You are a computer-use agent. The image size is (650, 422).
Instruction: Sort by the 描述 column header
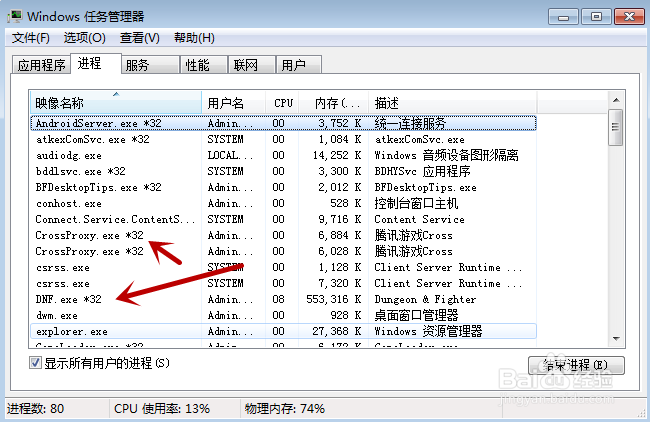click(453, 103)
